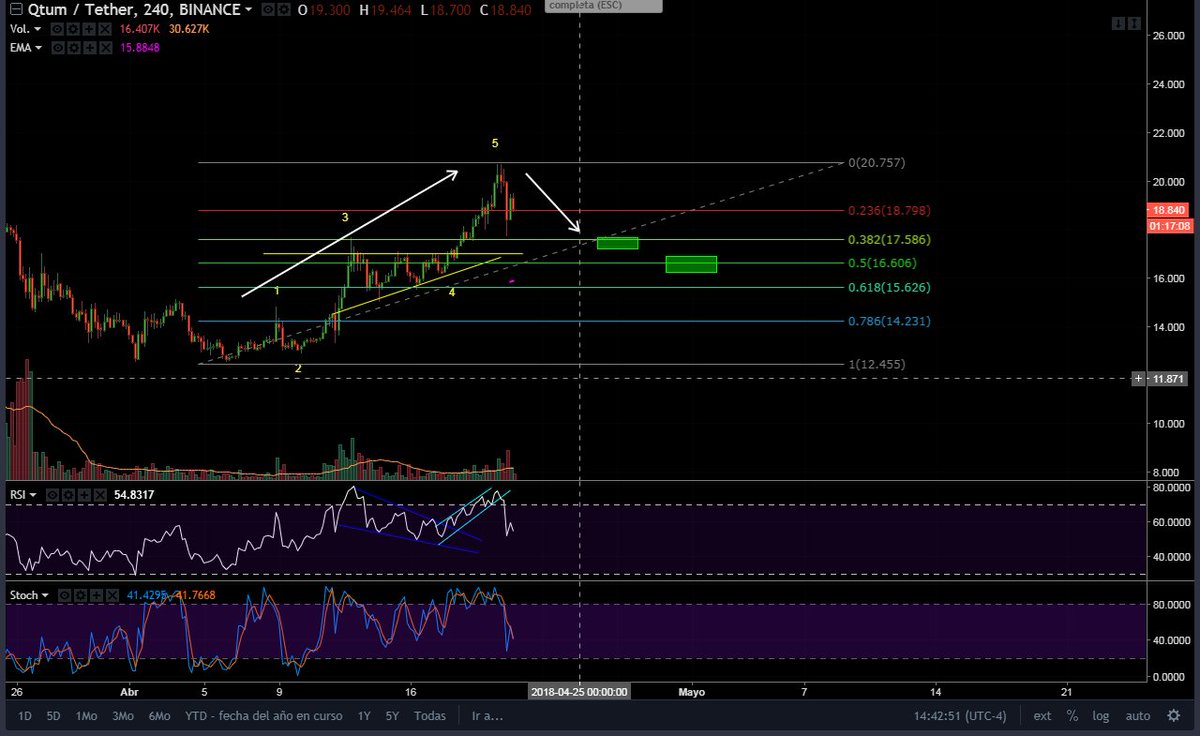This screenshot has width=1200, height=736.
Task: Hide the Stoch indicator with eye icon
Action: coord(64,595)
